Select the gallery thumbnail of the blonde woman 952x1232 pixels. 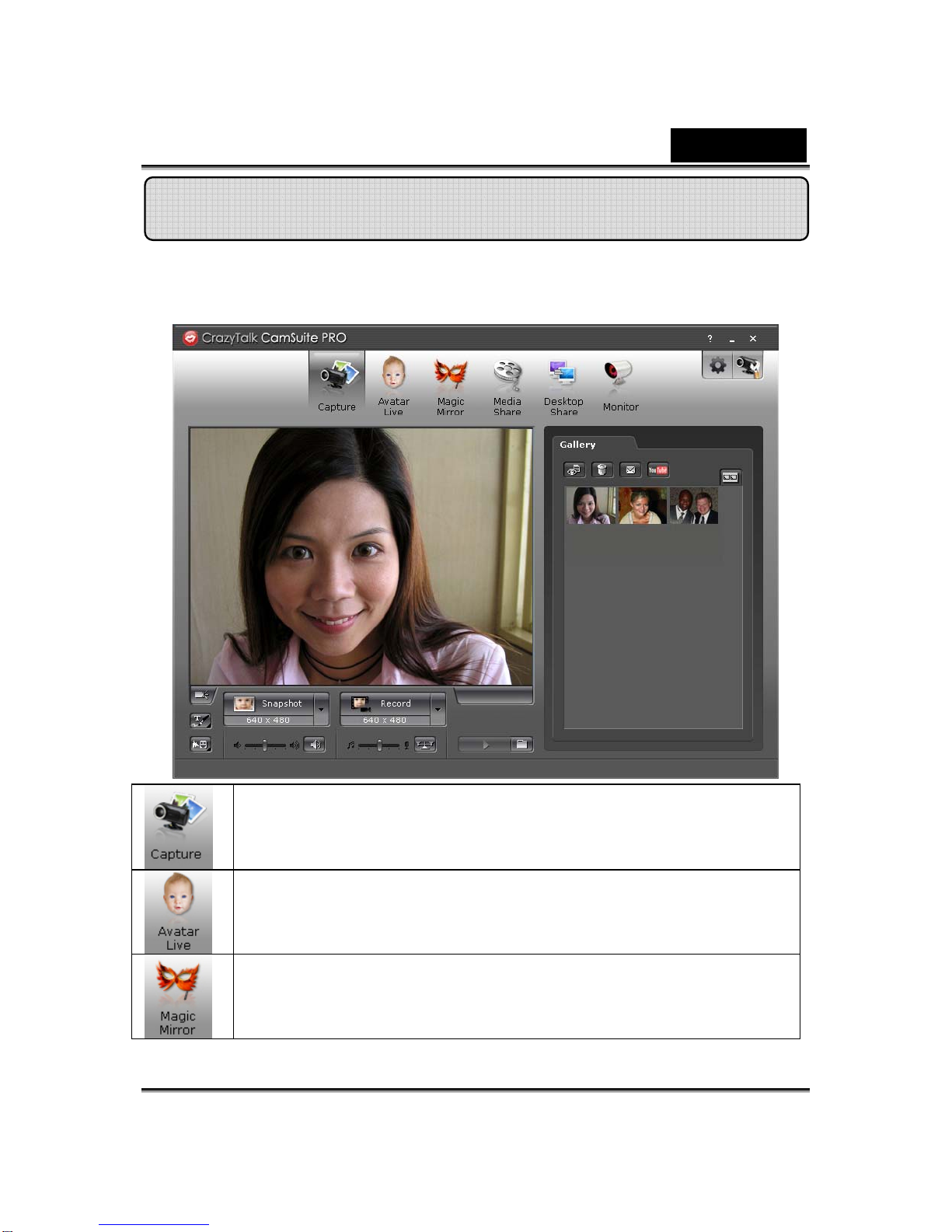click(x=643, y=505)
